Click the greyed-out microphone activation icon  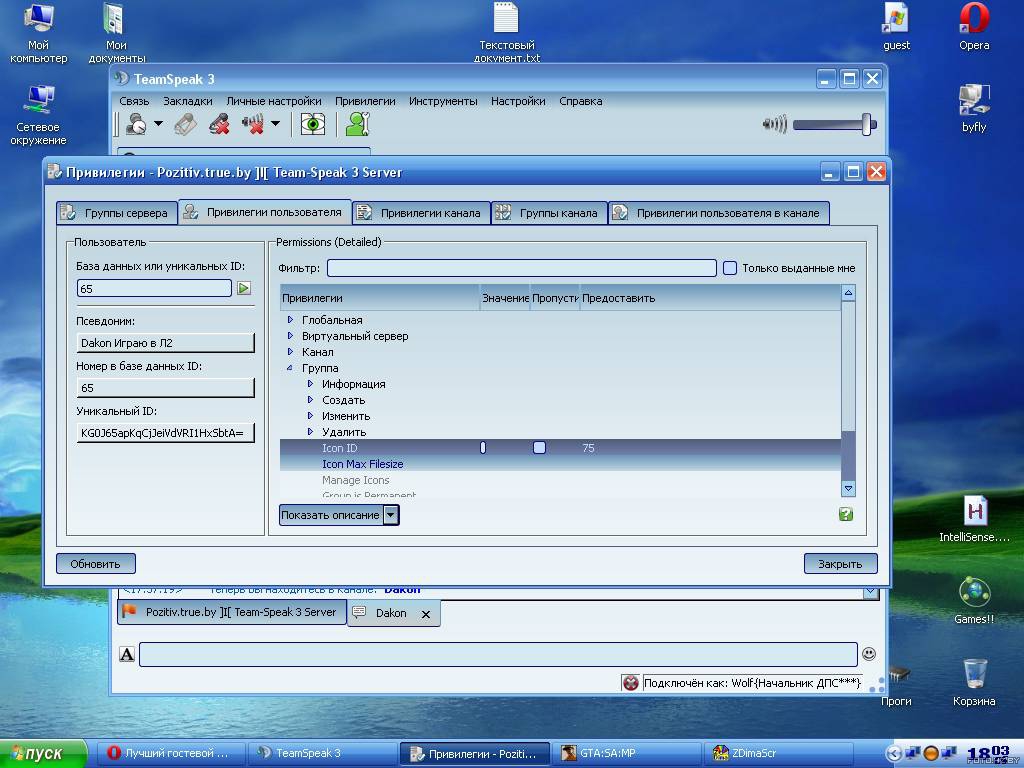pyautogui.click(x=185, y=123)
